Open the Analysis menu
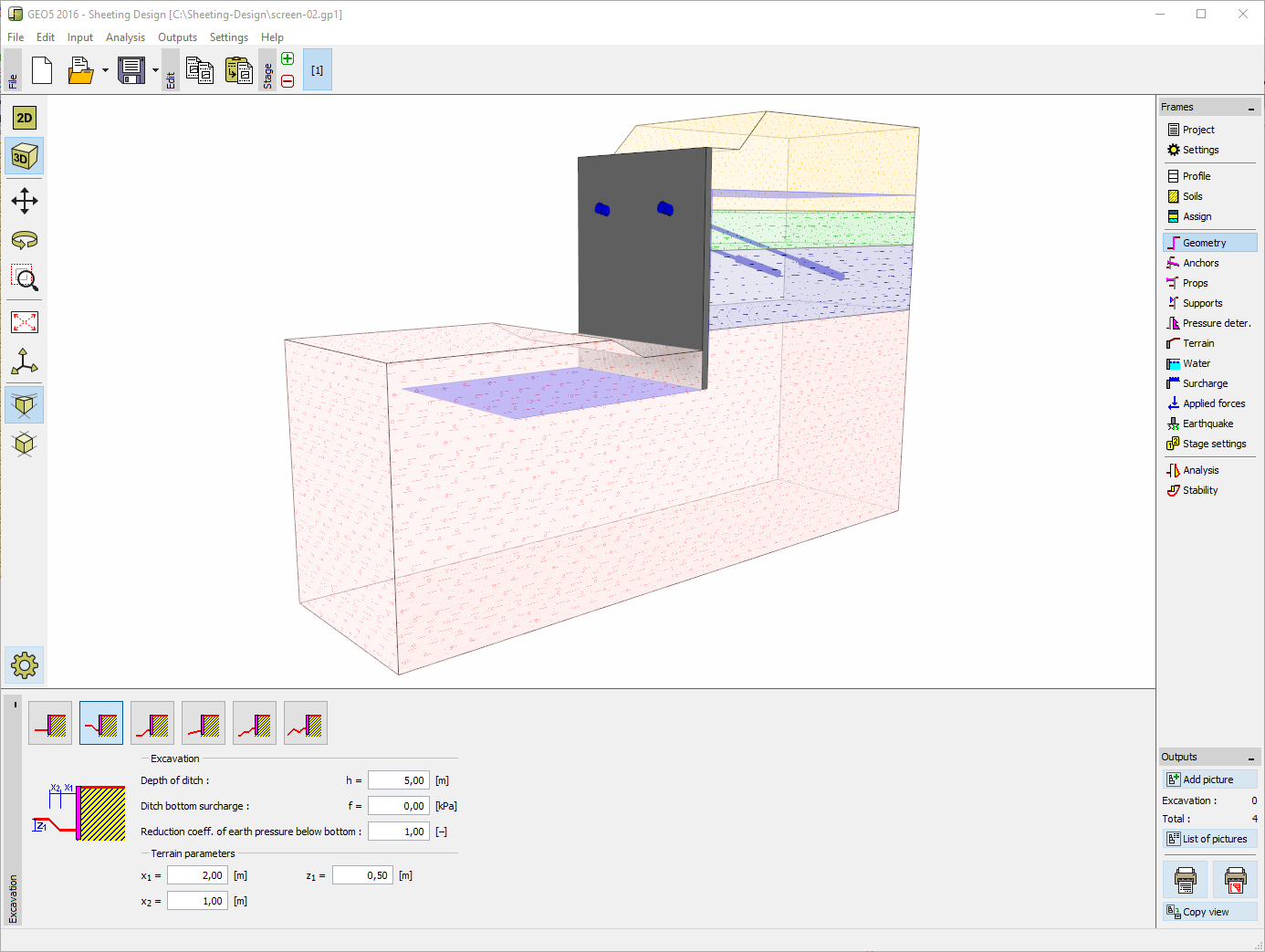This screenshot has height=952, width=1265. (125, 37)
